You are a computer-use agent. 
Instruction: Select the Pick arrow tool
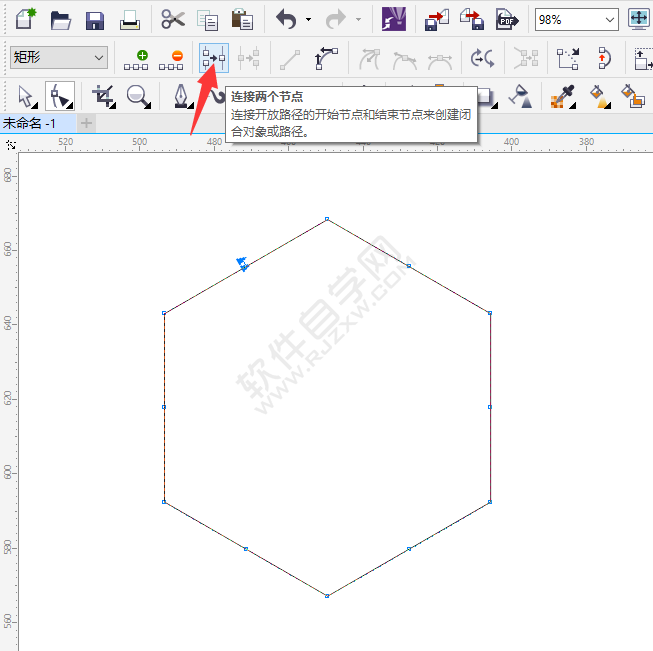[27, 96]
